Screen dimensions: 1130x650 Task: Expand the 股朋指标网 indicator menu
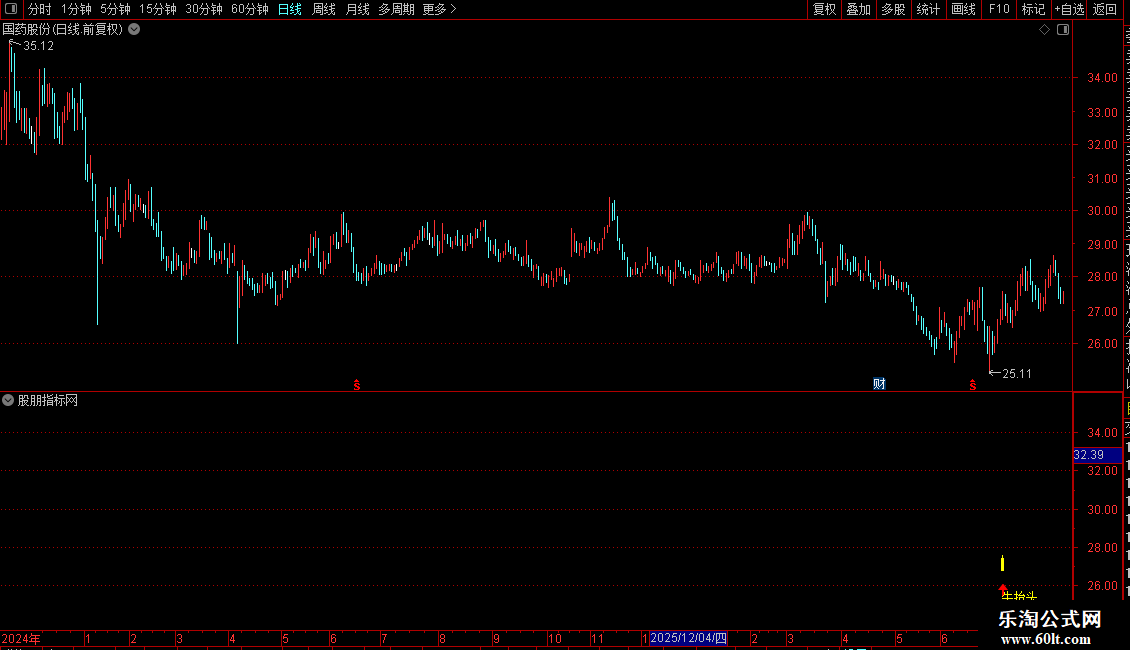[8, 400]
